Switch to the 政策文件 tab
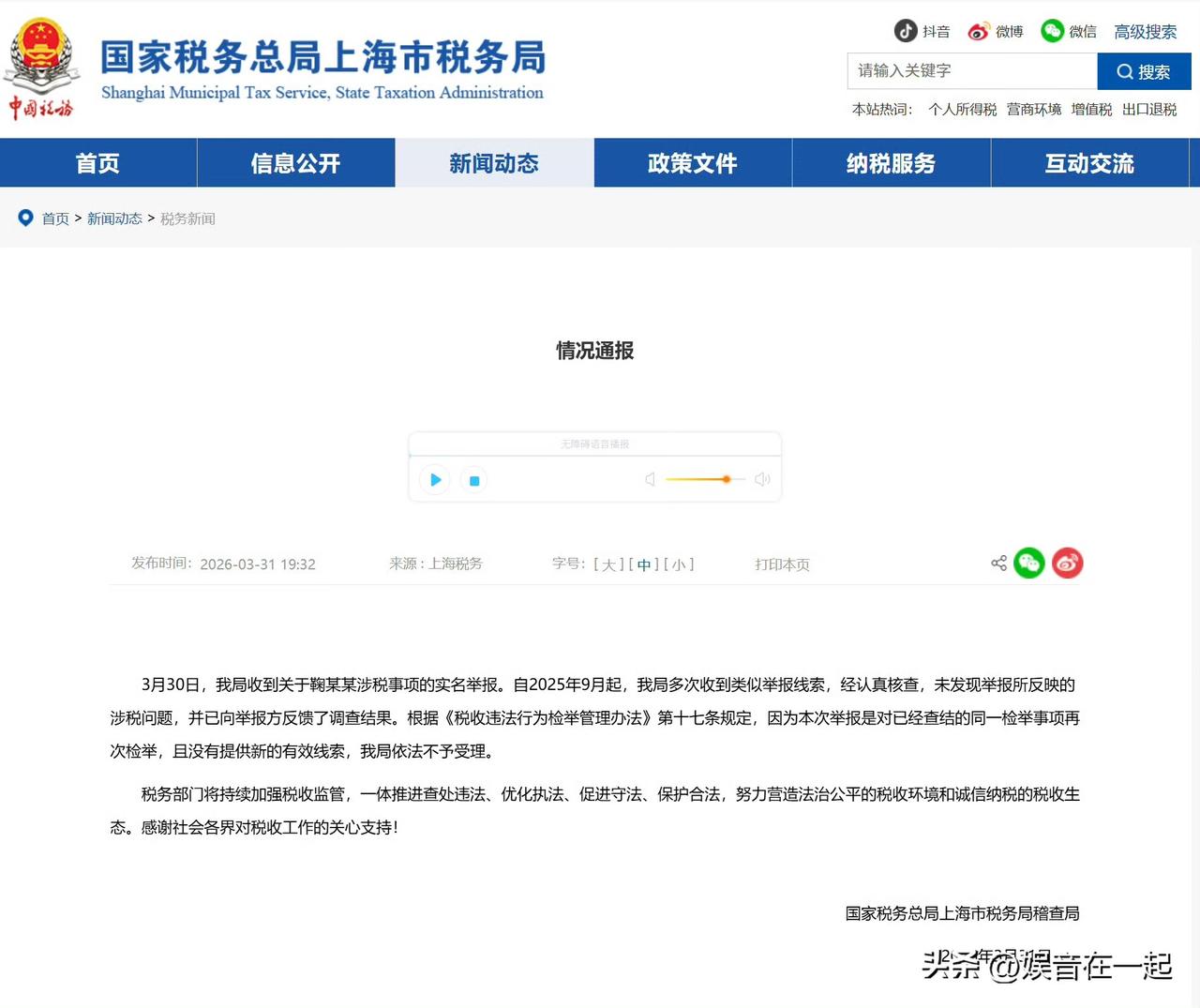This screenshot has height=1008, width=1200. click(692, 163)
